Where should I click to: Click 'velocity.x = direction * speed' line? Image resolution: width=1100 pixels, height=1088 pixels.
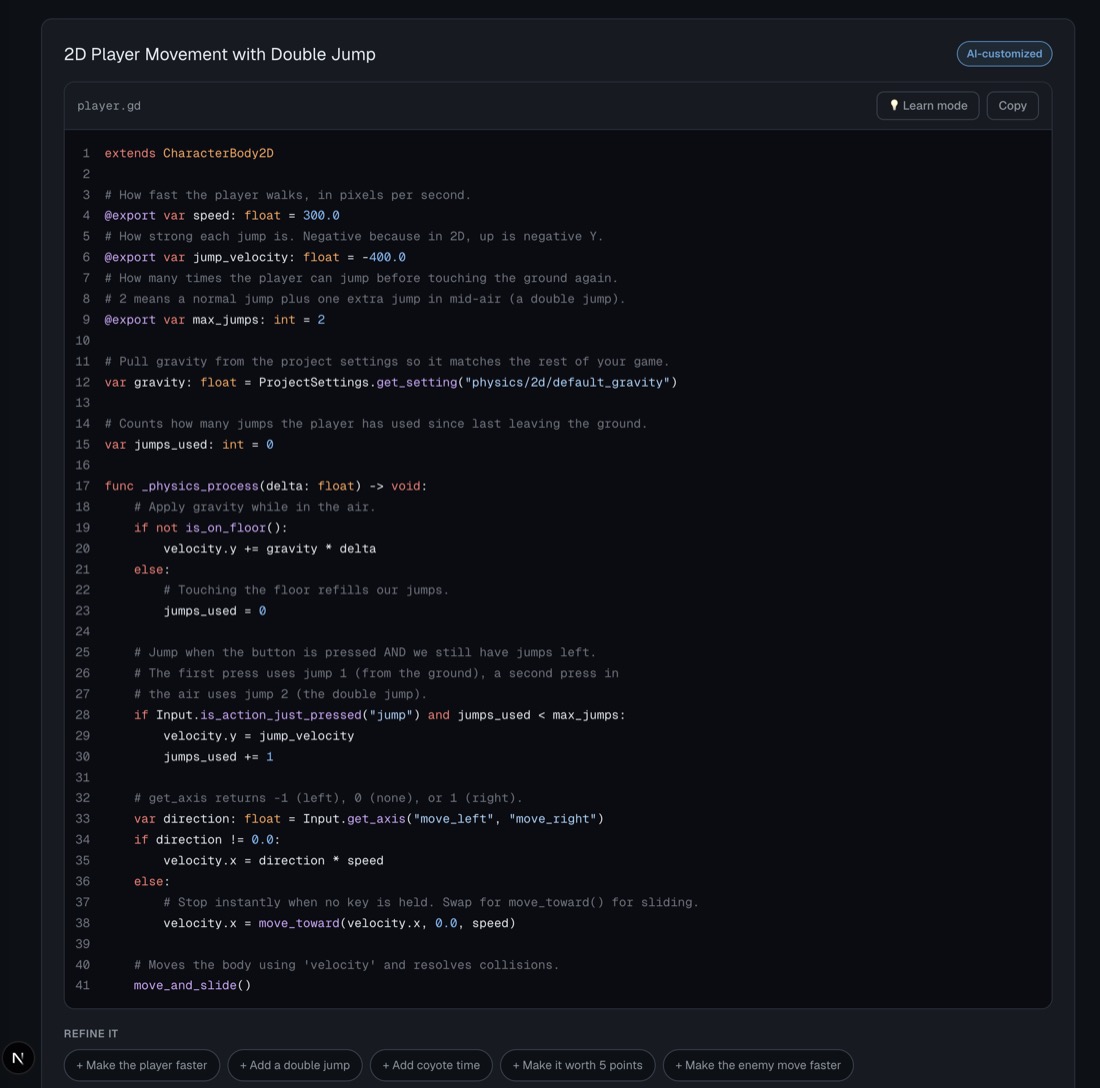click(274, 861)
